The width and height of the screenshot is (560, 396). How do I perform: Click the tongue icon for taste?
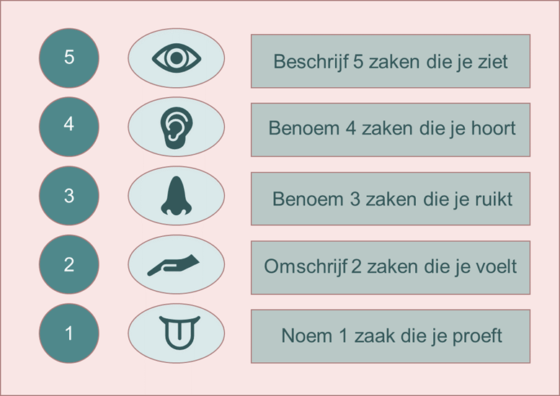point(179,332)
